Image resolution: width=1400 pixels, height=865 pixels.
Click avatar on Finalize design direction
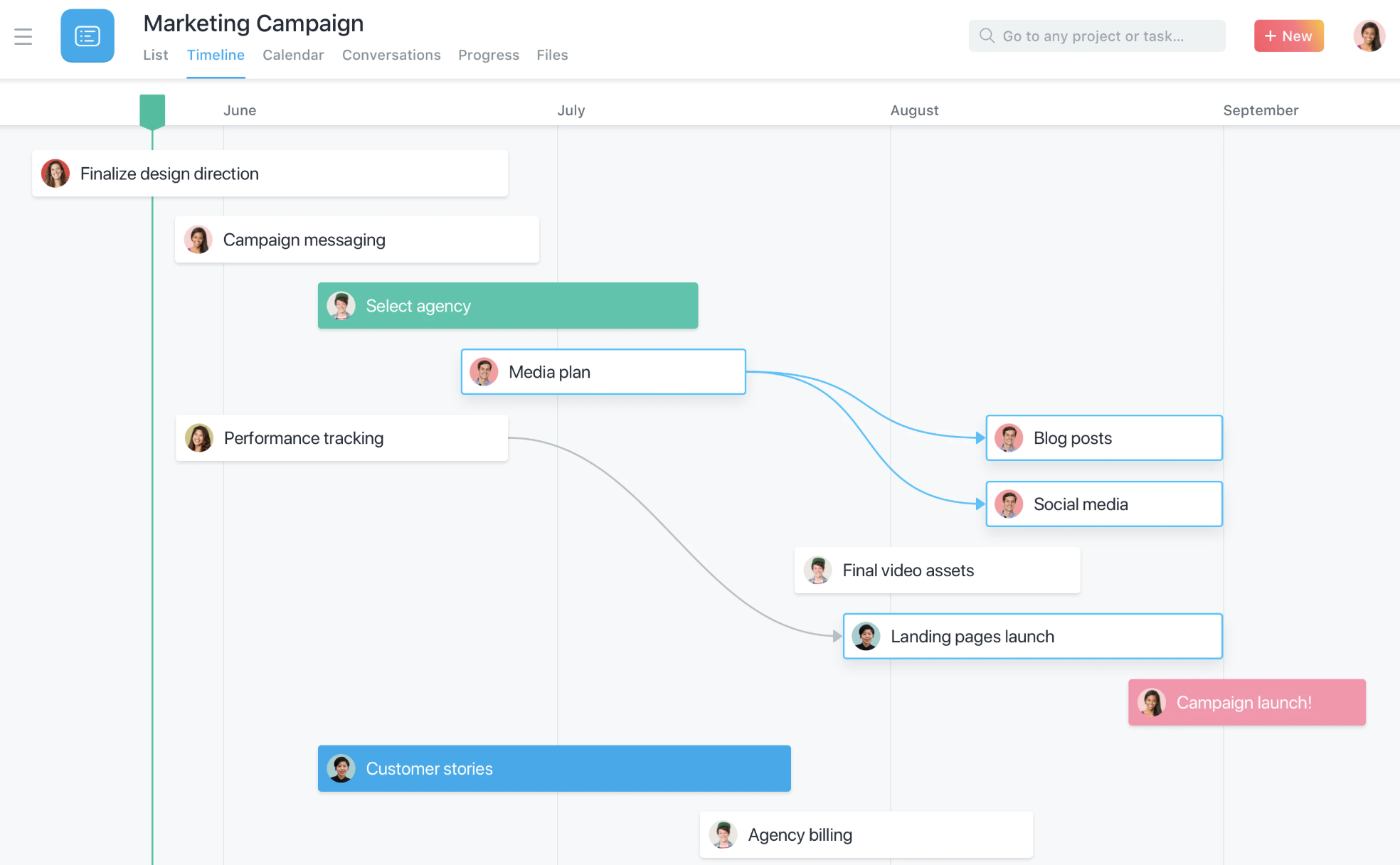coord(55,174)
